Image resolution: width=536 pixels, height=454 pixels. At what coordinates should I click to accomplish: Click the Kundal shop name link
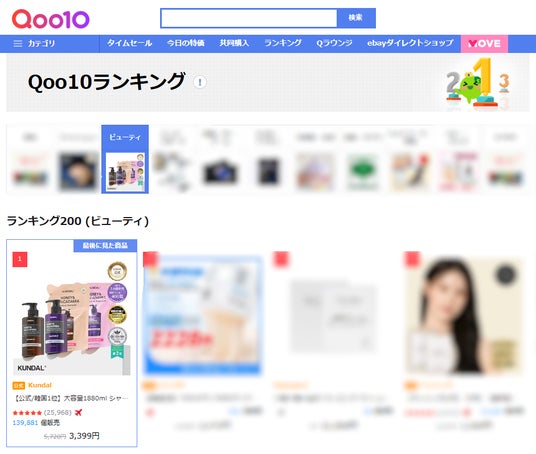[x=40, y=385]
